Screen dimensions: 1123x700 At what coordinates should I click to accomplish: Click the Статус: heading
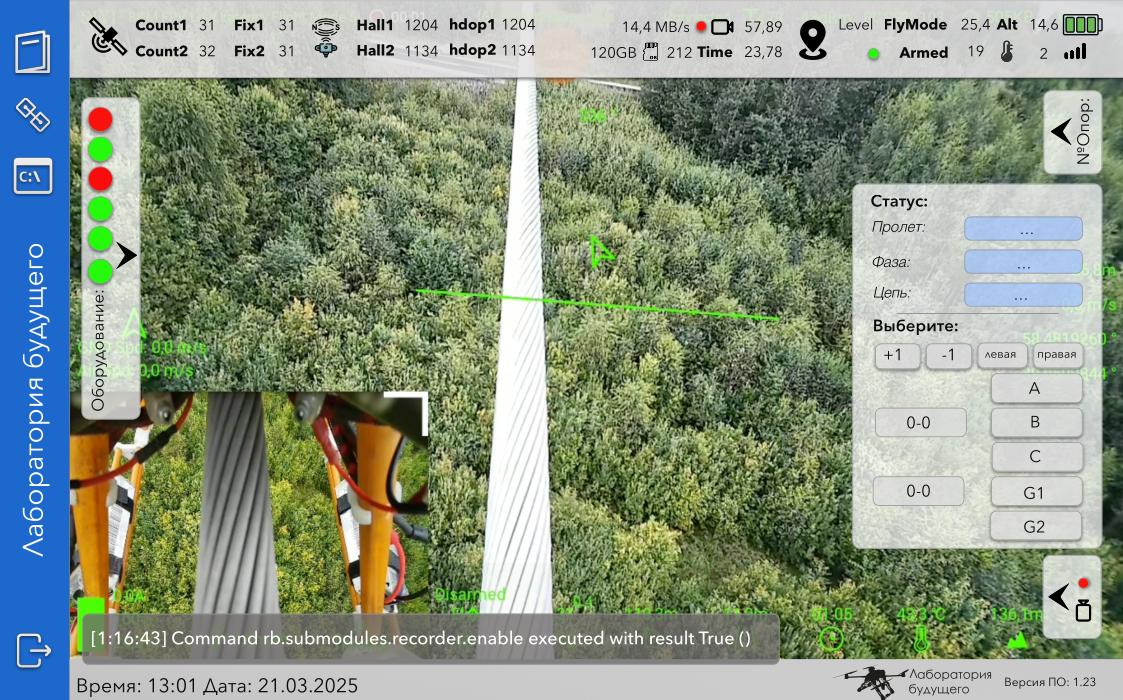coord(899,201)
